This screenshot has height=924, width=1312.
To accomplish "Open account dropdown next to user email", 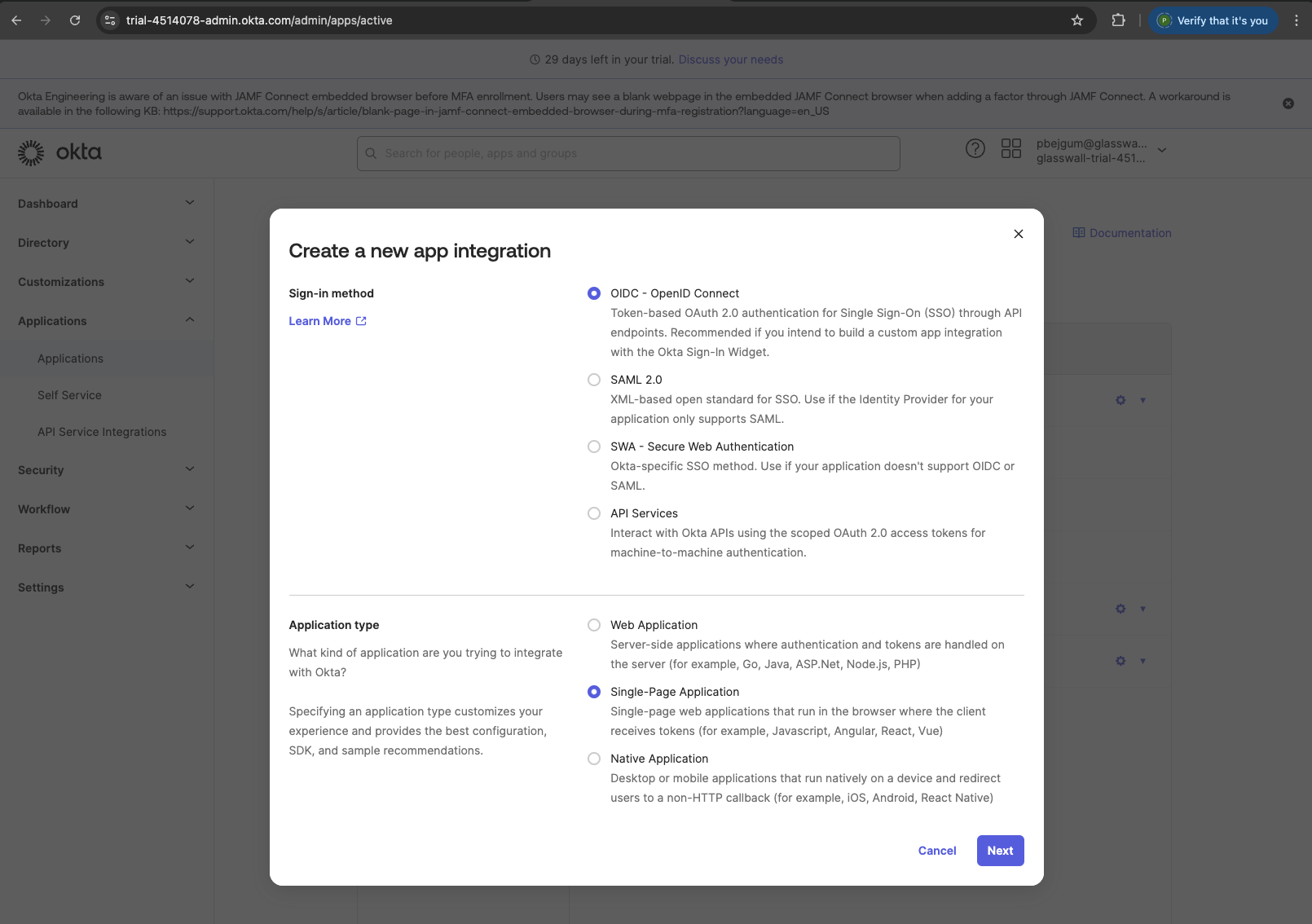I will [1162, 150].
